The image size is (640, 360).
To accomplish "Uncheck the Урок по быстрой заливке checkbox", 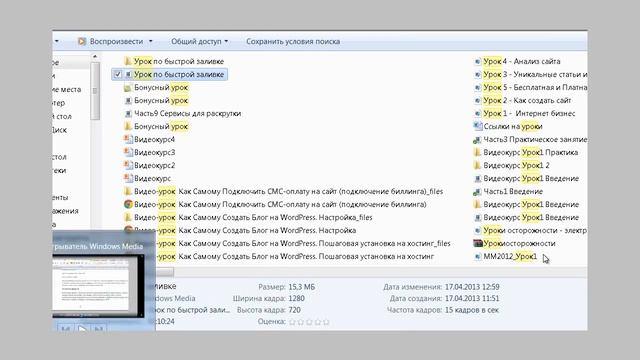I will click(x=118, y=74).
